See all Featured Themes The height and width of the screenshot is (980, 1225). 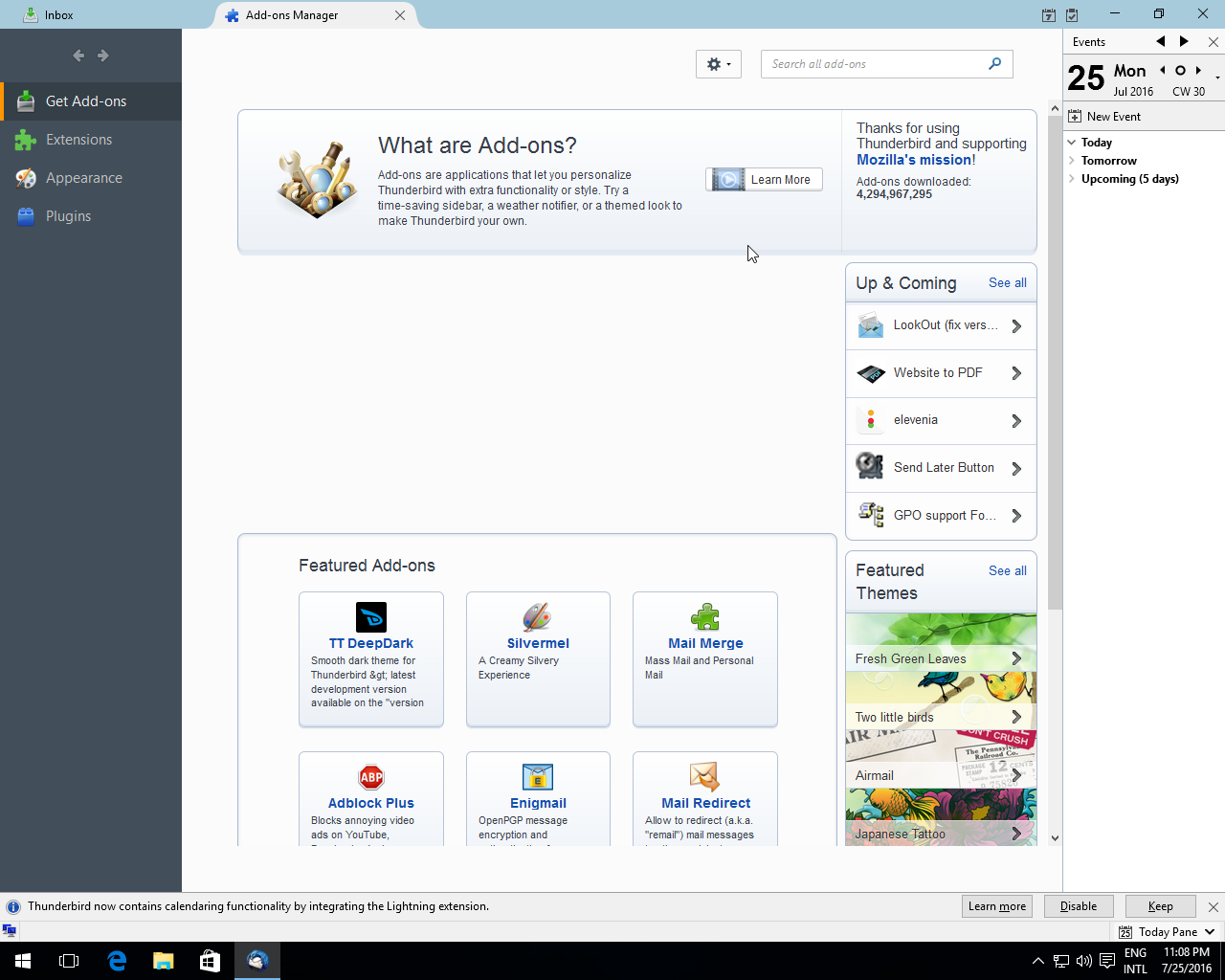[x=1007, y=571]
